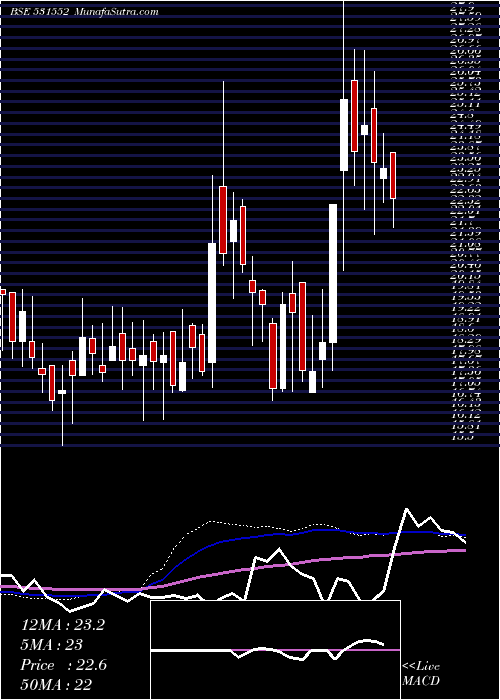
Task: Click the <<Live MACD label
Action: pyautogui.click(x=421, y=674)
